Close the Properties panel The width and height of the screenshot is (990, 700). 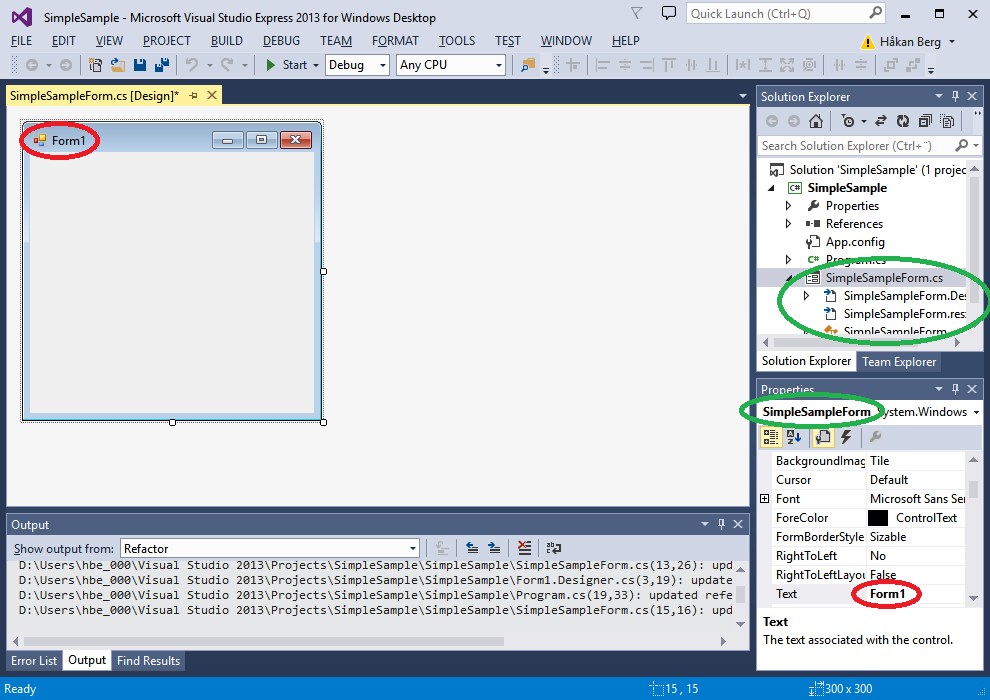click(972, 389)
